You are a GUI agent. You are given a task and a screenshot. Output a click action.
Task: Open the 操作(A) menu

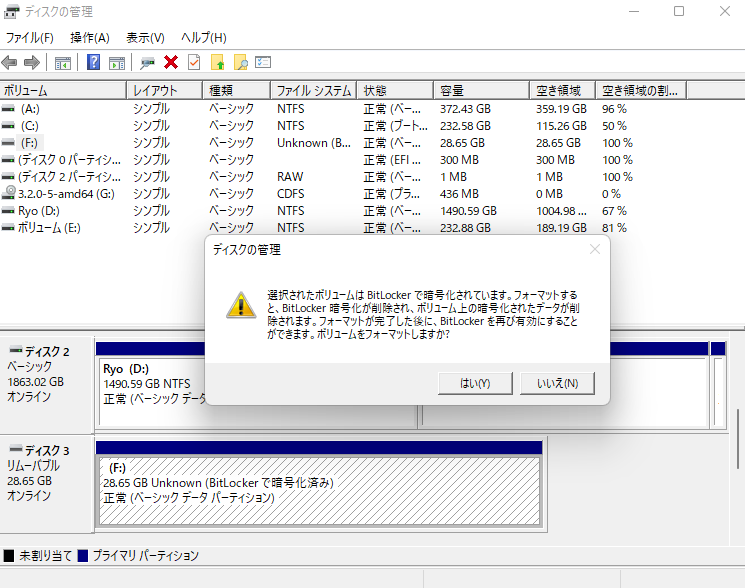[x=90, y=38]
